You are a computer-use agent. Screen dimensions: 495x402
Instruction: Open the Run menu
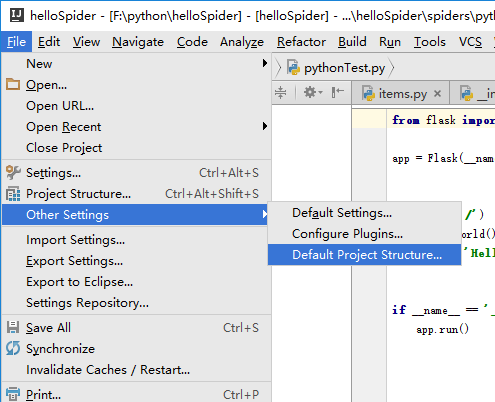pyautogui.click(x=390, y=42)
